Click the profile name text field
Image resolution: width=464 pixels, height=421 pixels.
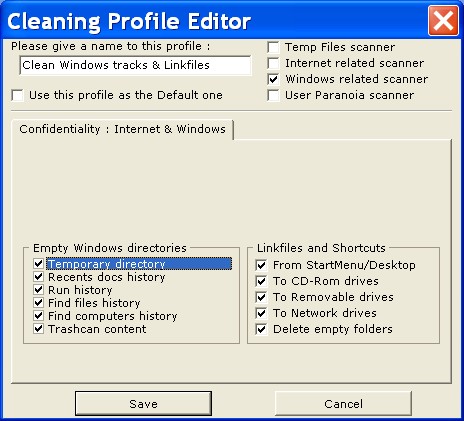(135, 65)
